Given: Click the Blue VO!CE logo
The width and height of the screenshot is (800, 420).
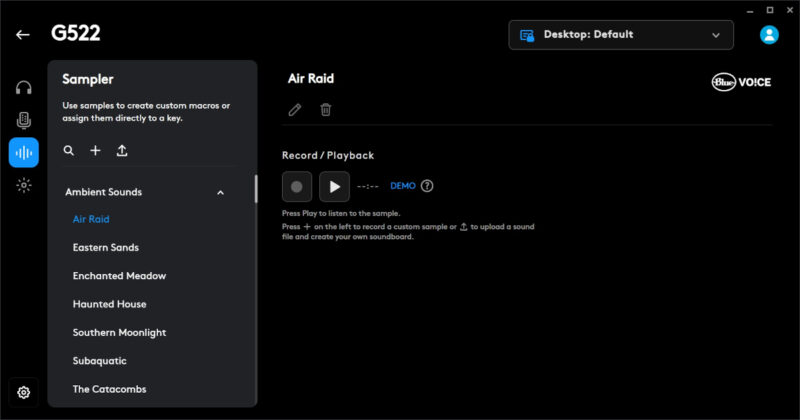Looking at the screenshot, I should tap(741, 82).
